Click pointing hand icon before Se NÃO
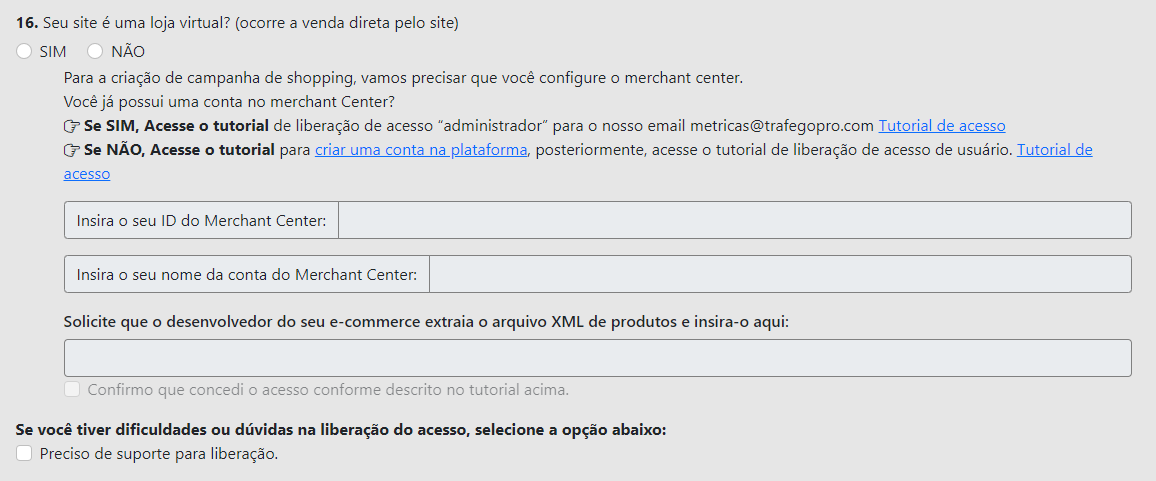Viewport: 1156px width, 481px height. (x=72, y=150)
